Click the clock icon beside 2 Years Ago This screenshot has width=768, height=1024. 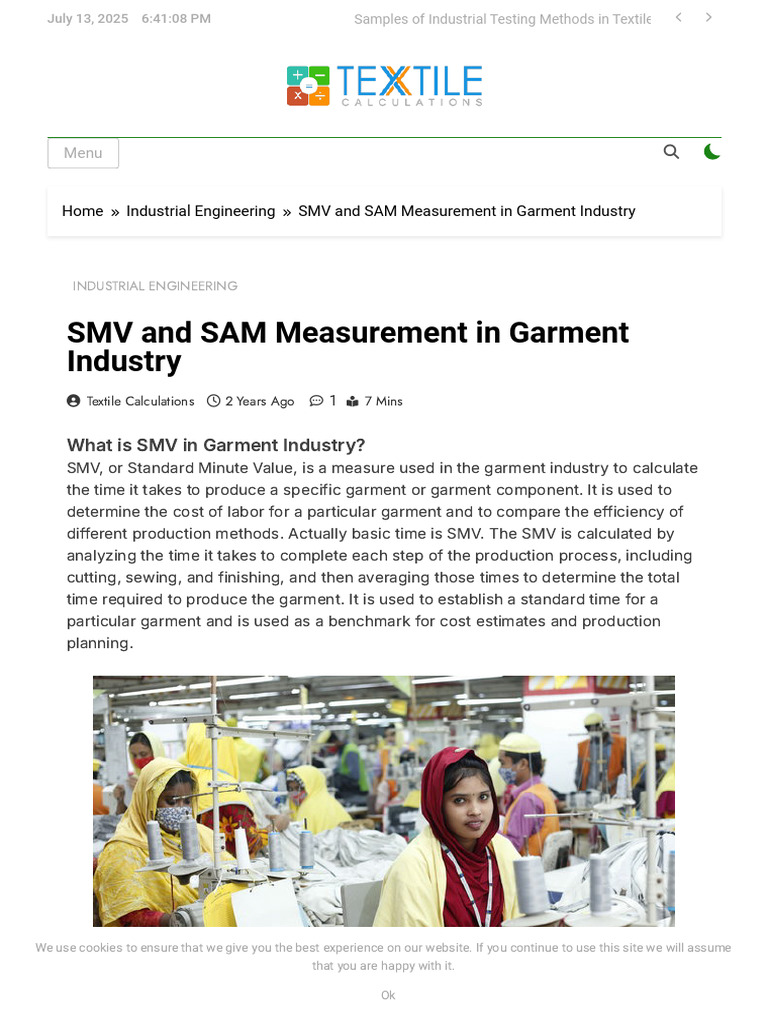(214, 401)
